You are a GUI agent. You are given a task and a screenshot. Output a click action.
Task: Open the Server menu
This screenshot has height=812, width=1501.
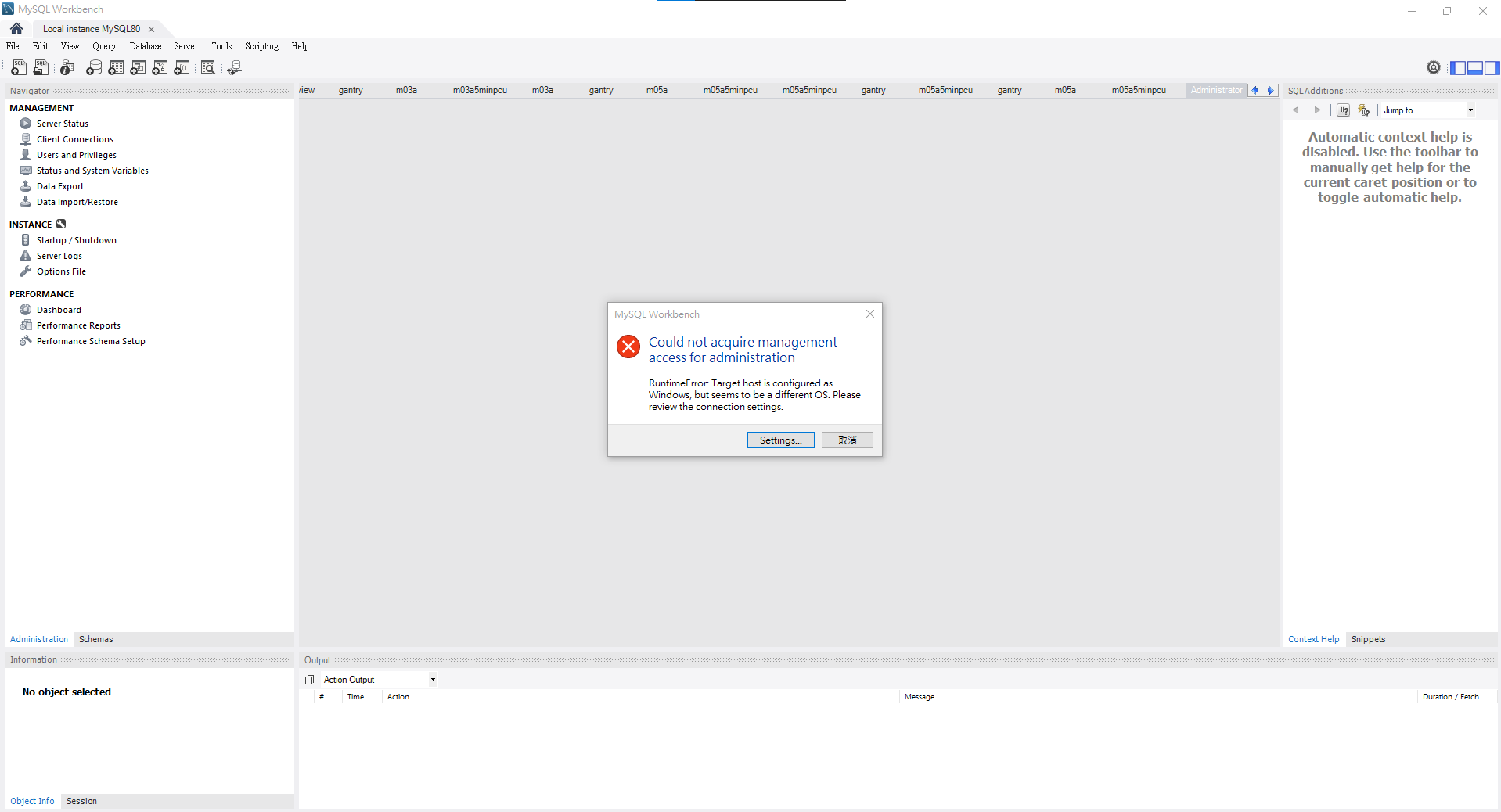pyautogui.click(x=185, y=46)
